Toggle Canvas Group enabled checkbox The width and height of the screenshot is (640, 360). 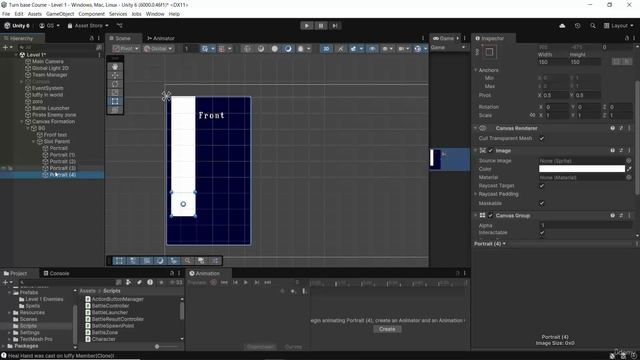coord(491,216)
